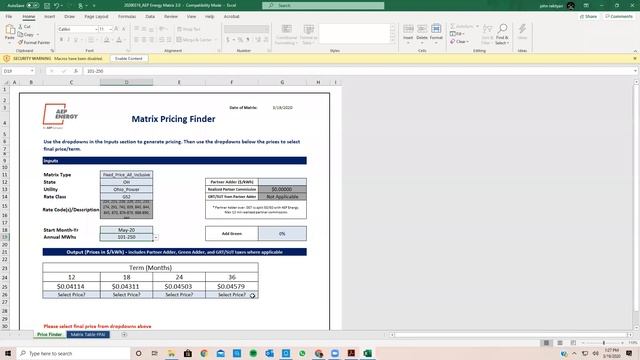This screenshot has width=640, height=360.
Task: Click Select Price under 36-month term
Action: [232, 295]
